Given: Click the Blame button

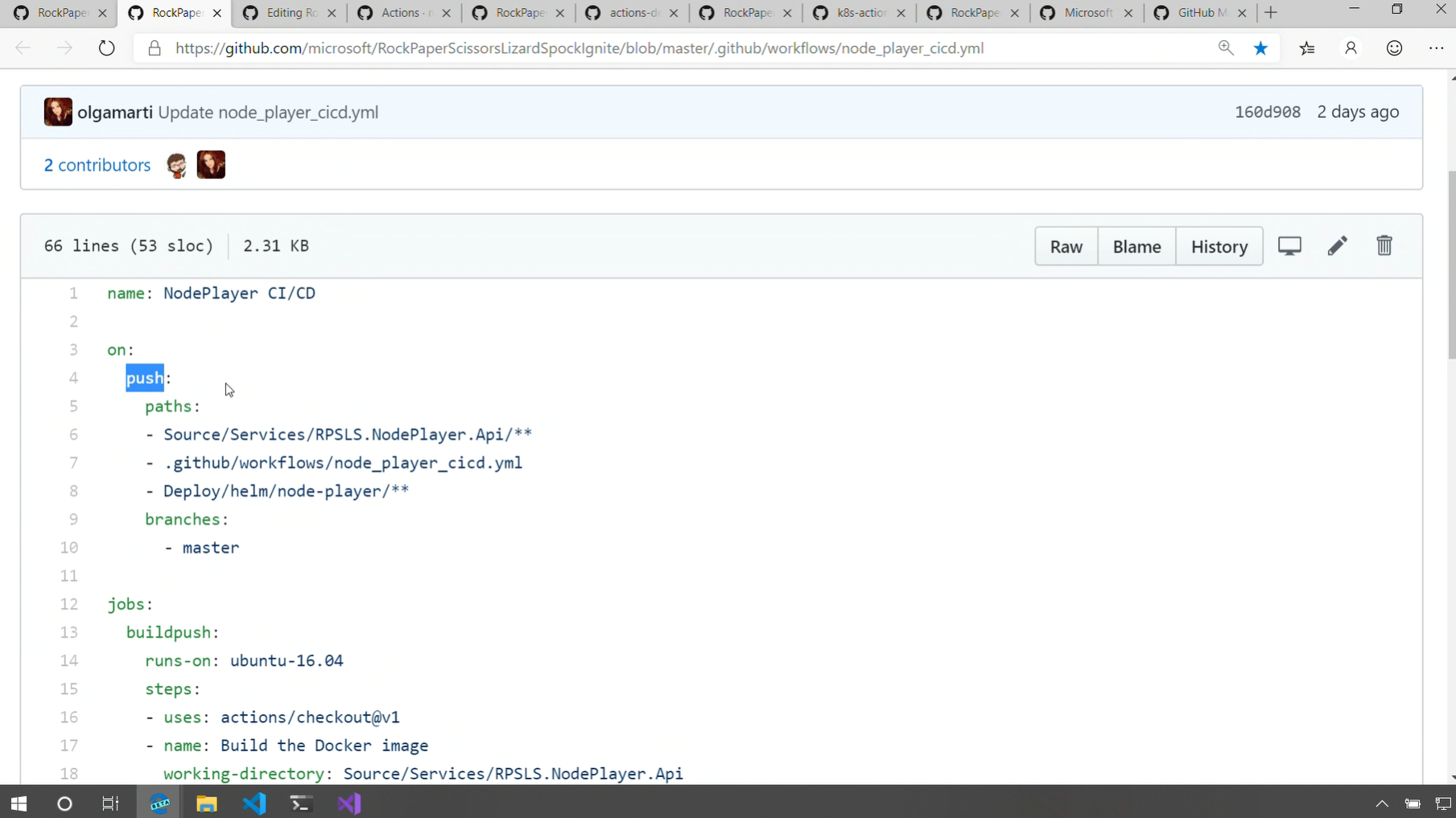Looking at the screenshot, I should pyautogui.click(x=1136, y=246).
